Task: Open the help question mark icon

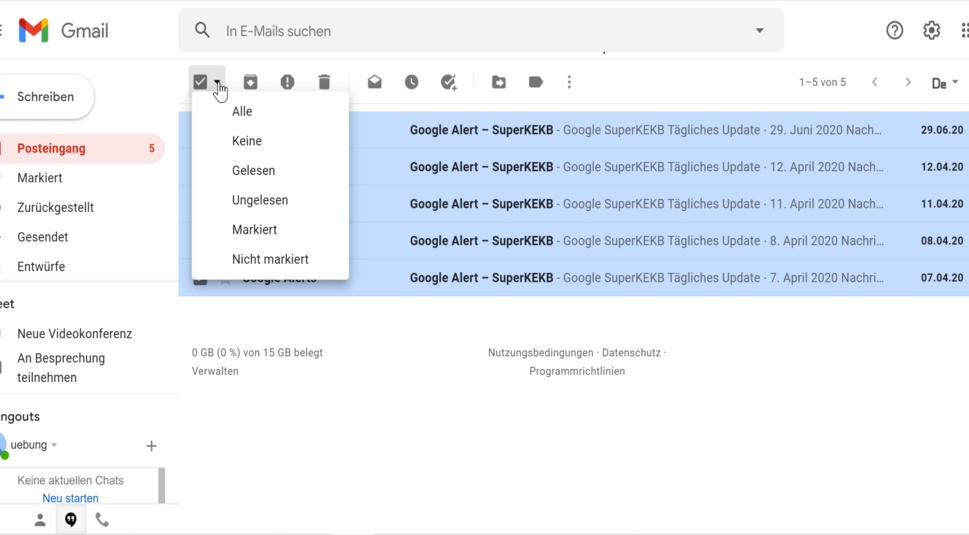Action: (x=894, y=30)
